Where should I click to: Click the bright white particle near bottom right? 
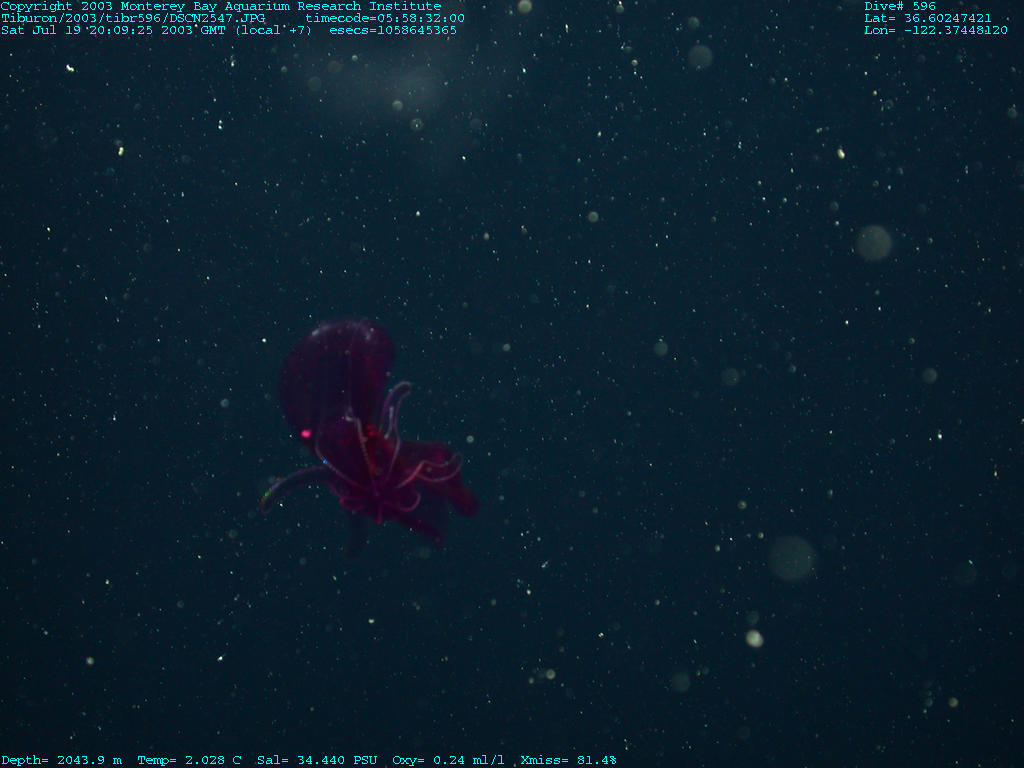pyautogui.click(x=754, y=638)
